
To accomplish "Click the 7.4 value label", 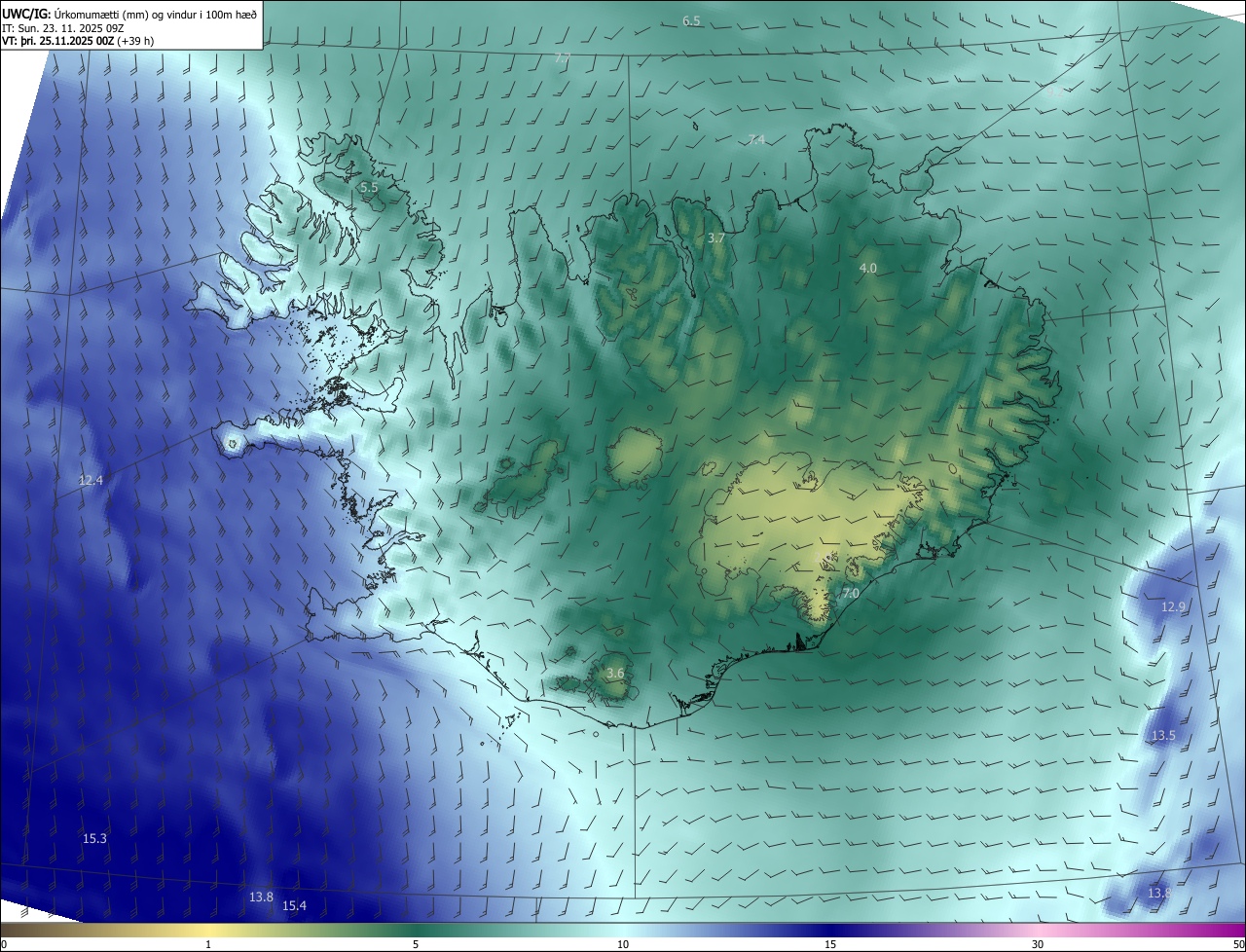I will pyautogui.click(x=755, y=140).
